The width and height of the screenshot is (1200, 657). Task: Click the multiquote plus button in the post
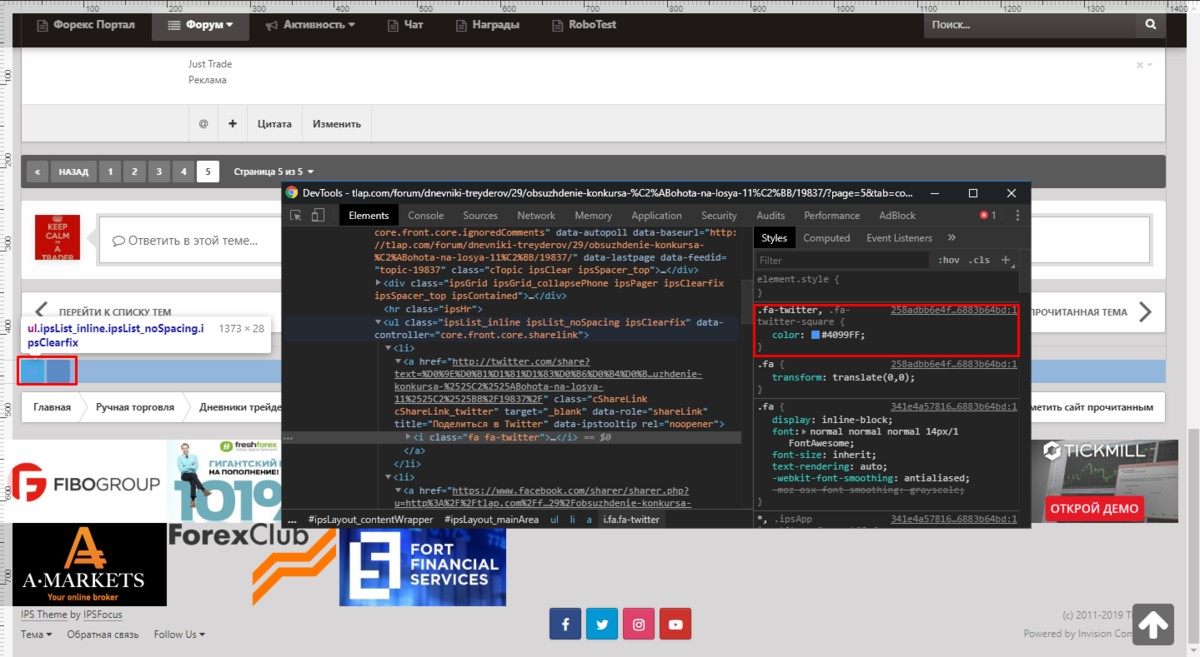click(232, 124)
